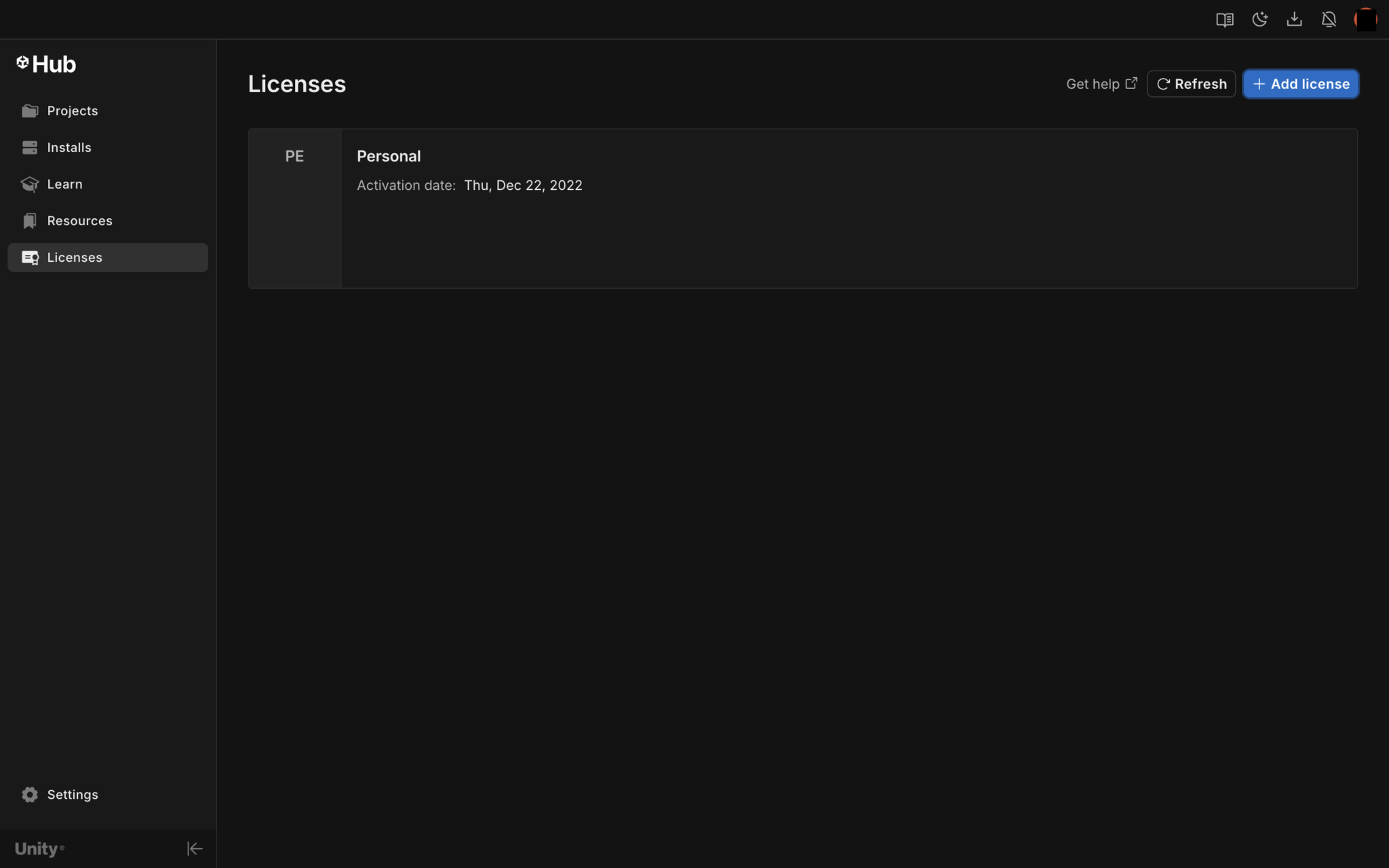1389x868 pixels.
Task: Click the Licenses certificate icon
Action: point(30,258)
